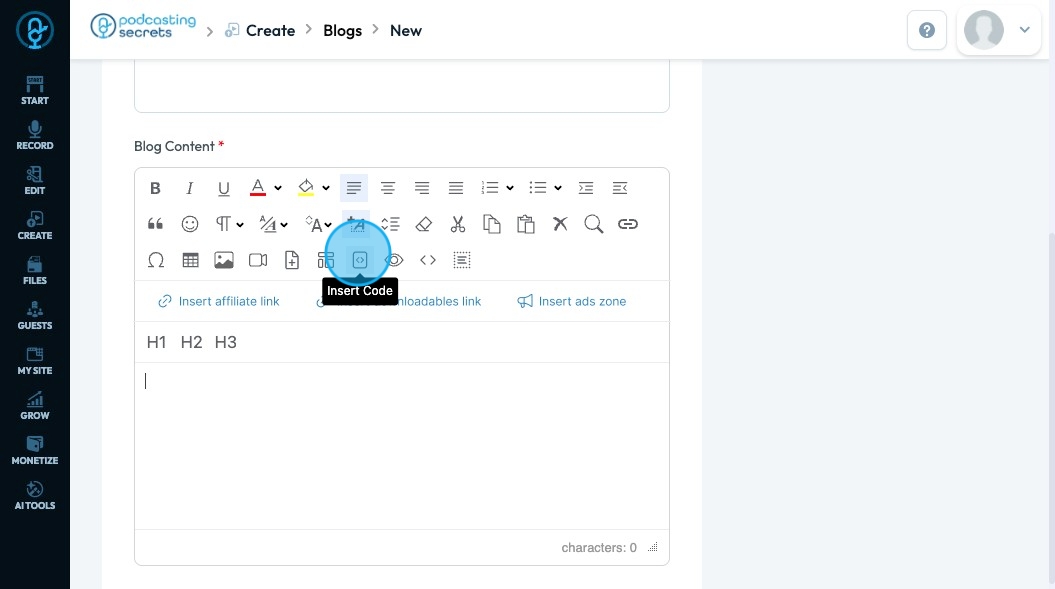Align text right

click(x=422, y=188)
